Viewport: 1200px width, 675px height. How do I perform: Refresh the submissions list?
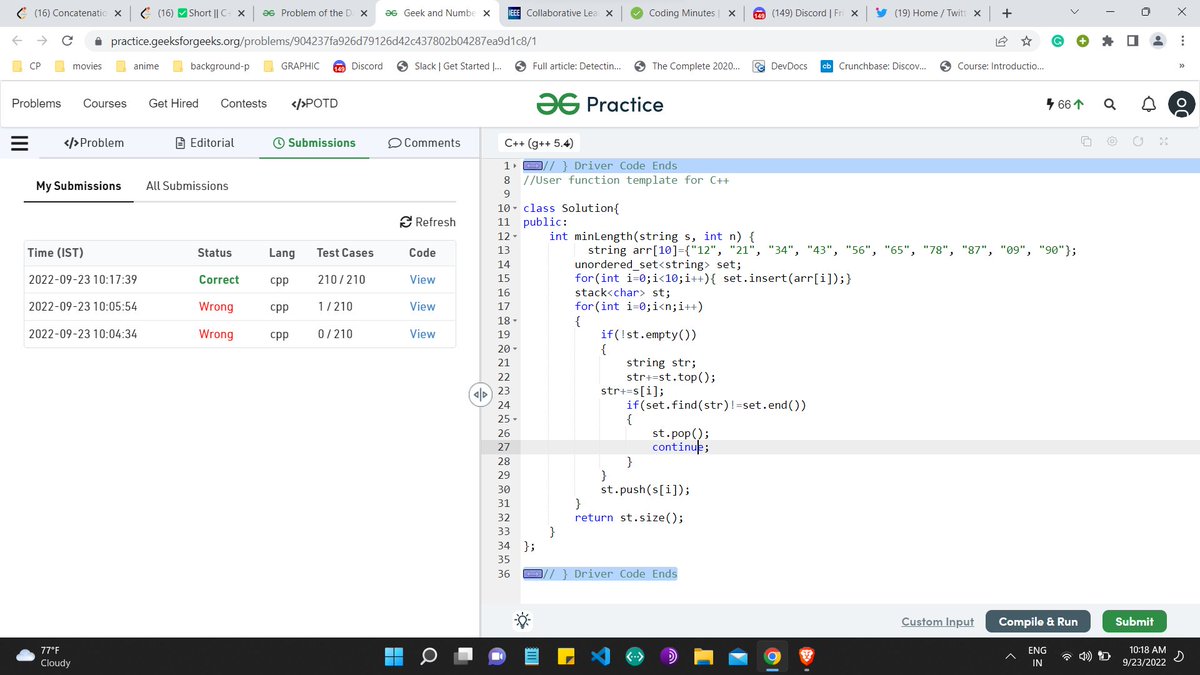click(427, 222)
